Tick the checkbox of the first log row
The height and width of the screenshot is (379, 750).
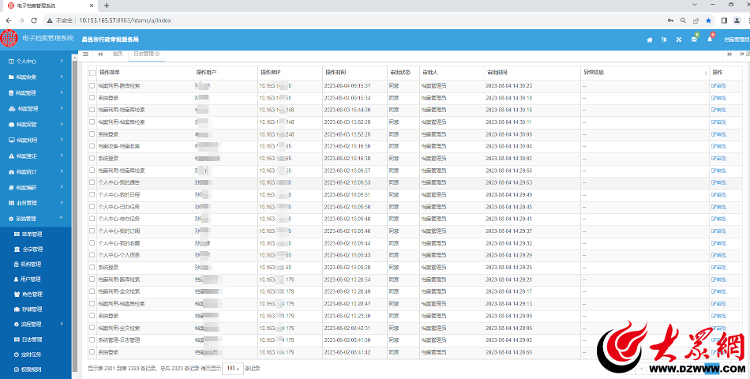point(92,86)
